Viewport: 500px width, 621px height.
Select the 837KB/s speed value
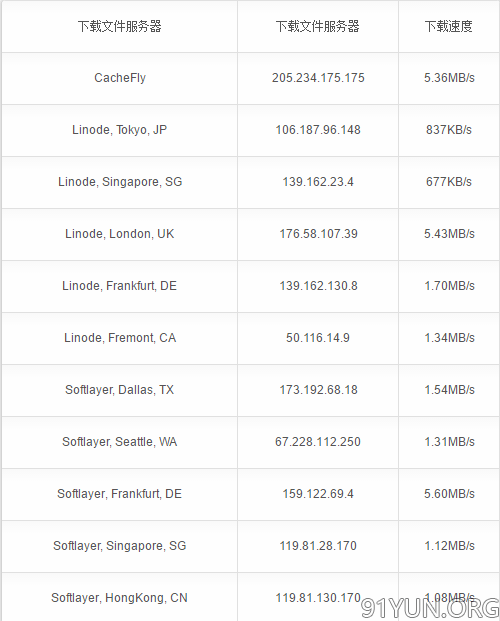(x=449, y=130)
